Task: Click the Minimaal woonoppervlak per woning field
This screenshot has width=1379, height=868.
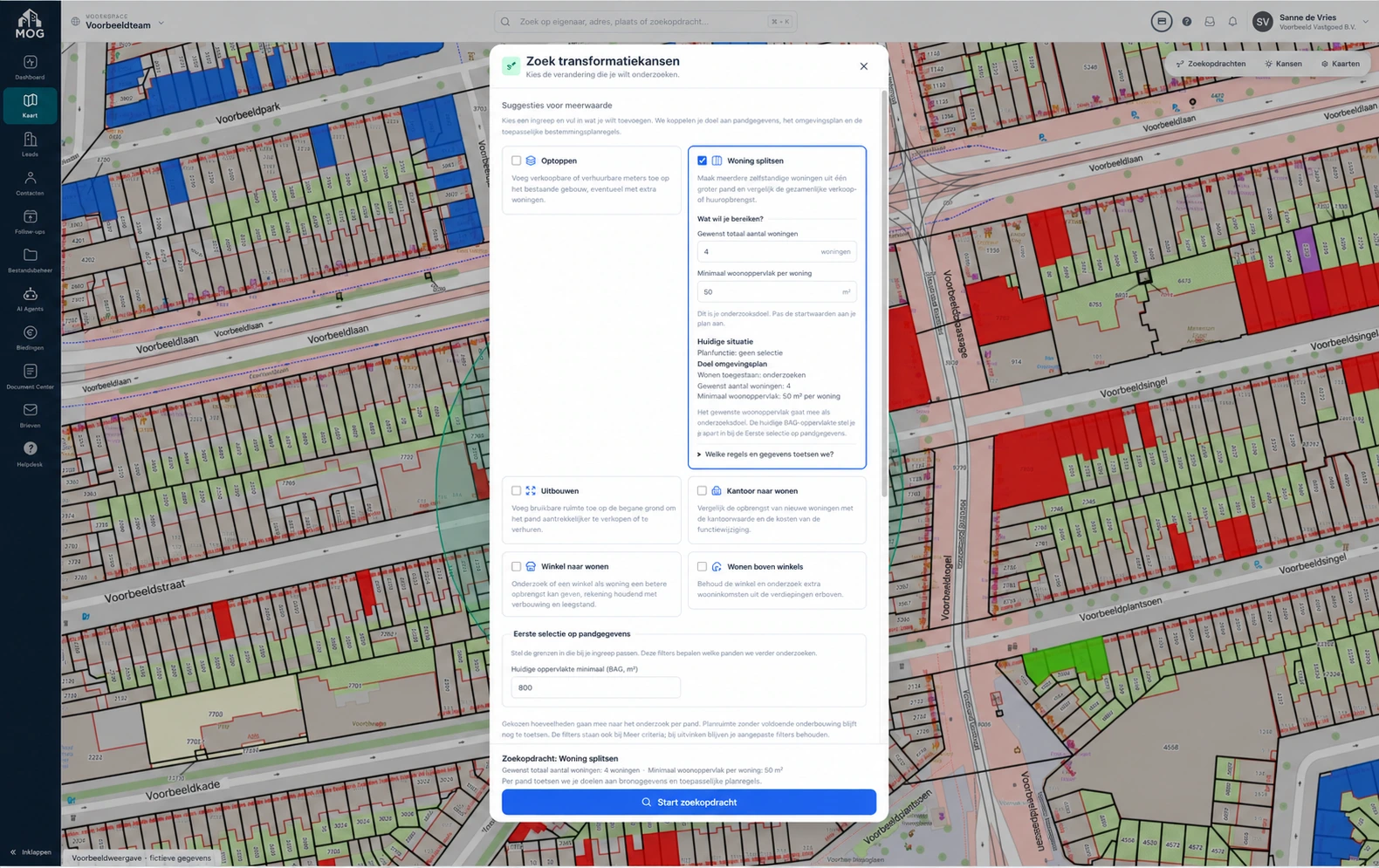Action: (x=777, y=291)
